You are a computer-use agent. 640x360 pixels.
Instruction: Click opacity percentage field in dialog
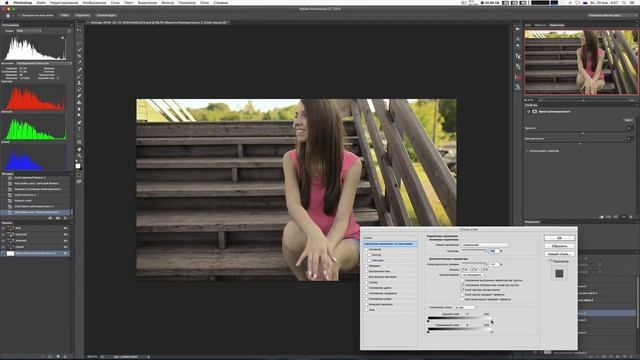pyautogui.click(x=494, y=251)
